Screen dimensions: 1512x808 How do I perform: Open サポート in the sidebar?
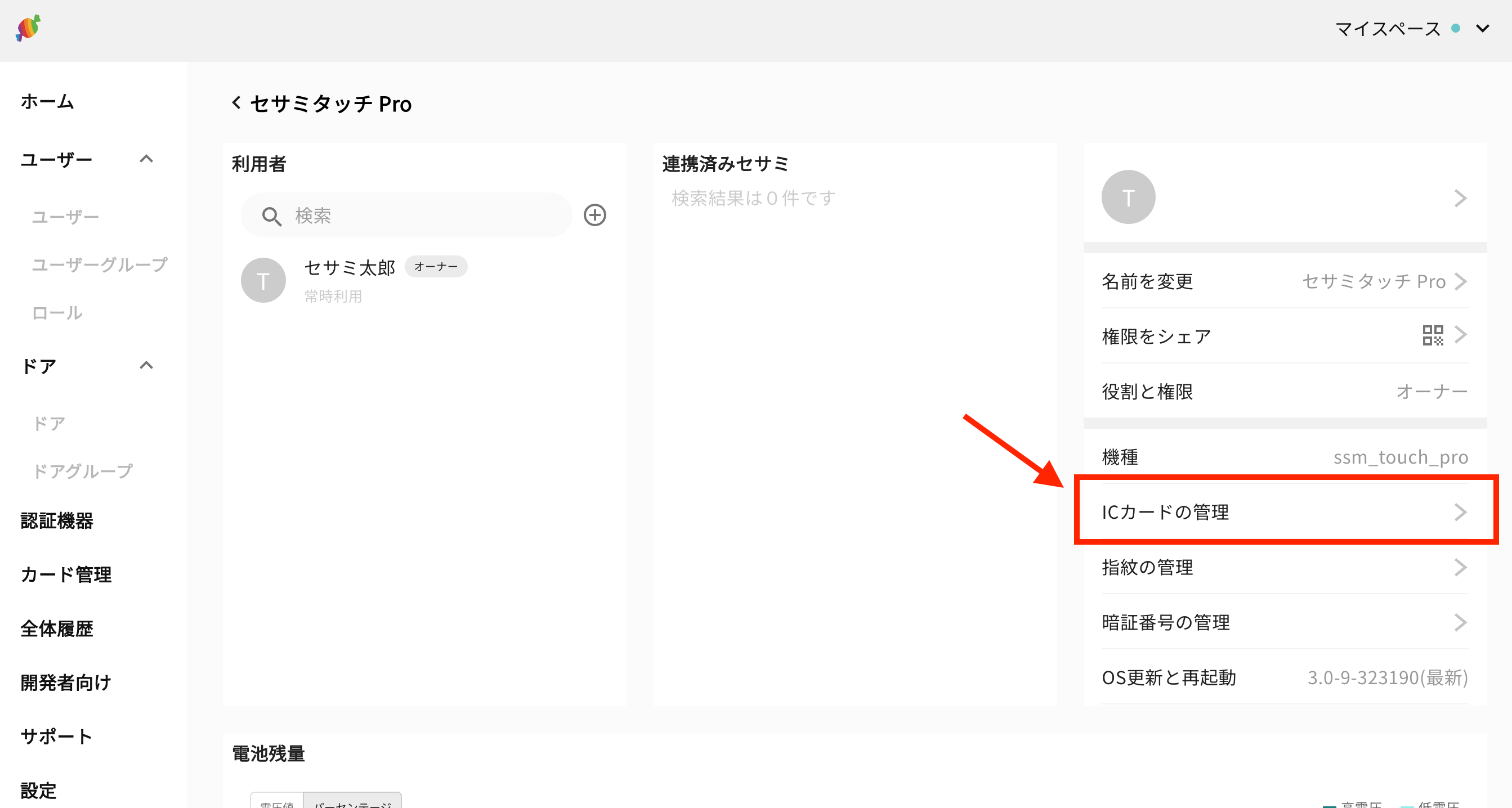56,737
